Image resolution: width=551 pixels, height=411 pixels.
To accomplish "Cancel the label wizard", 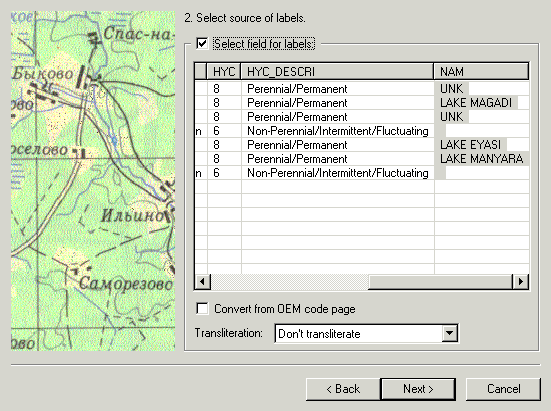I will tap(503, 389).
